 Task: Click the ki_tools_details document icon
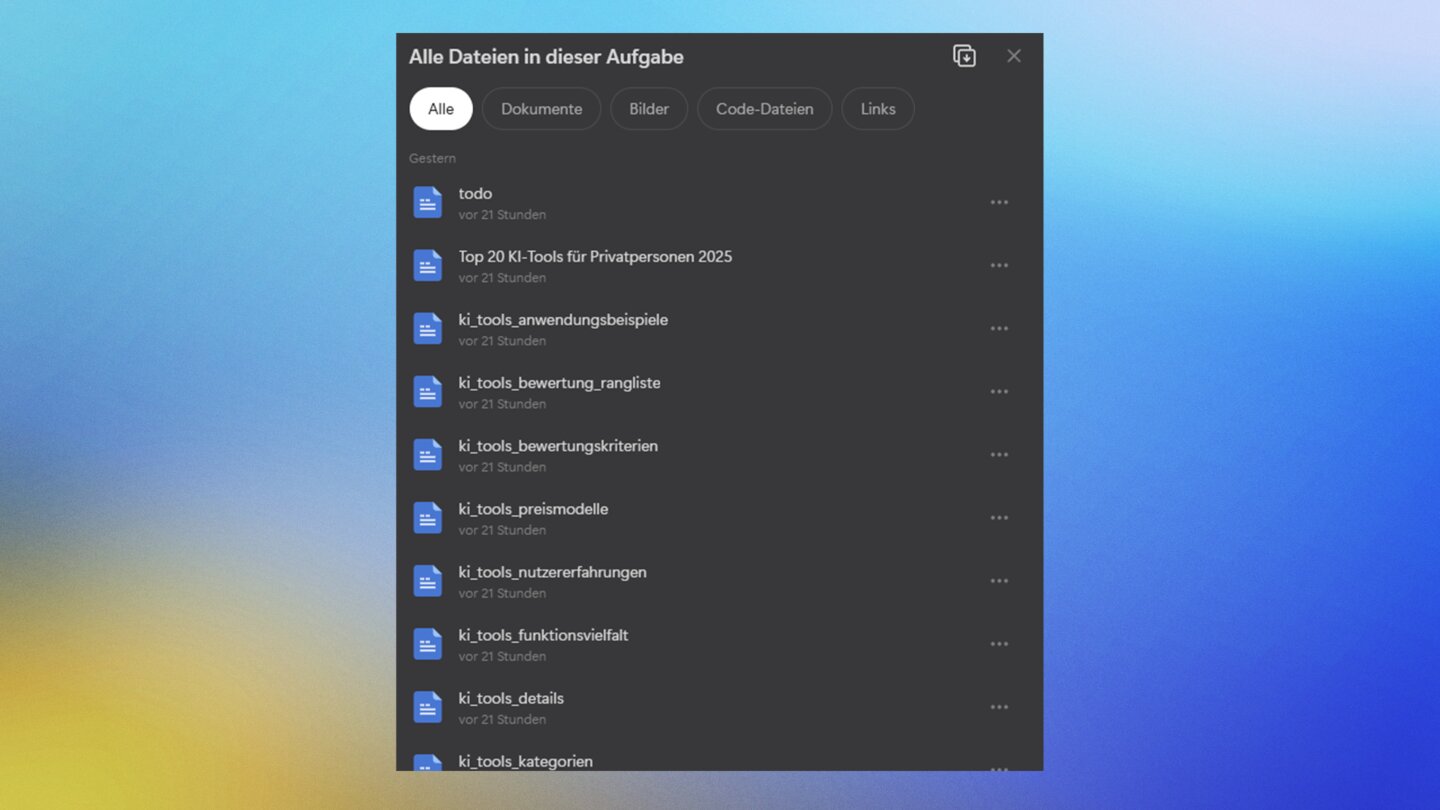(x=428, y=707)
